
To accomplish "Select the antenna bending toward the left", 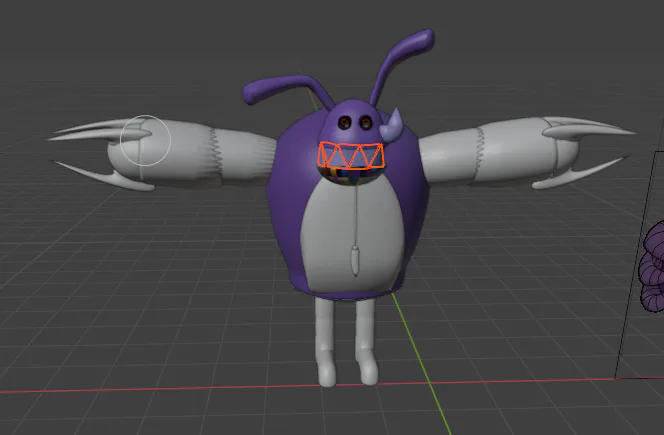I will [288, 91].
